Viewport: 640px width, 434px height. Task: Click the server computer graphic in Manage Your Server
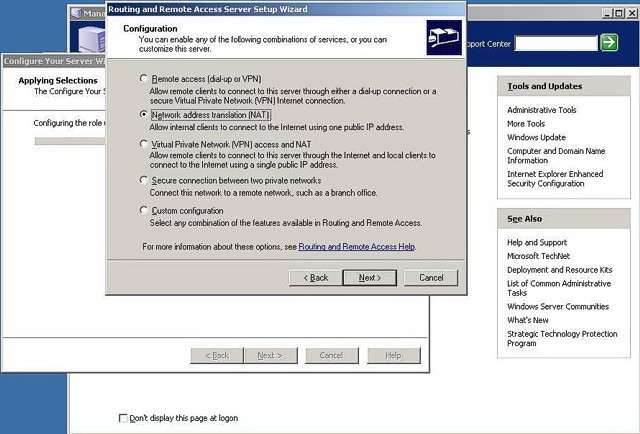[x=92, y=40]
